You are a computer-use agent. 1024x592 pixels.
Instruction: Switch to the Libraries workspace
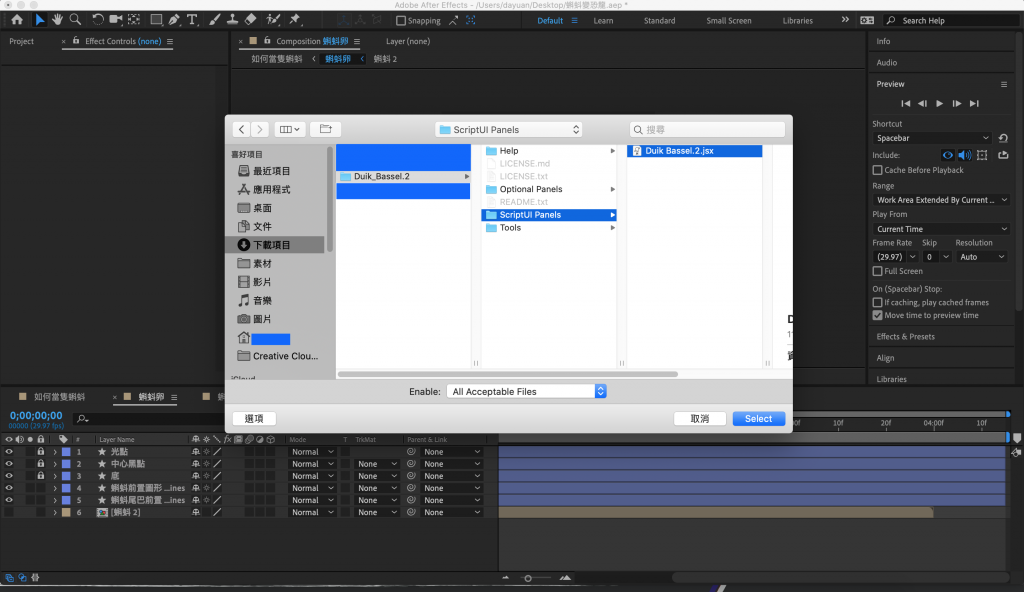[x=797, y=21]
